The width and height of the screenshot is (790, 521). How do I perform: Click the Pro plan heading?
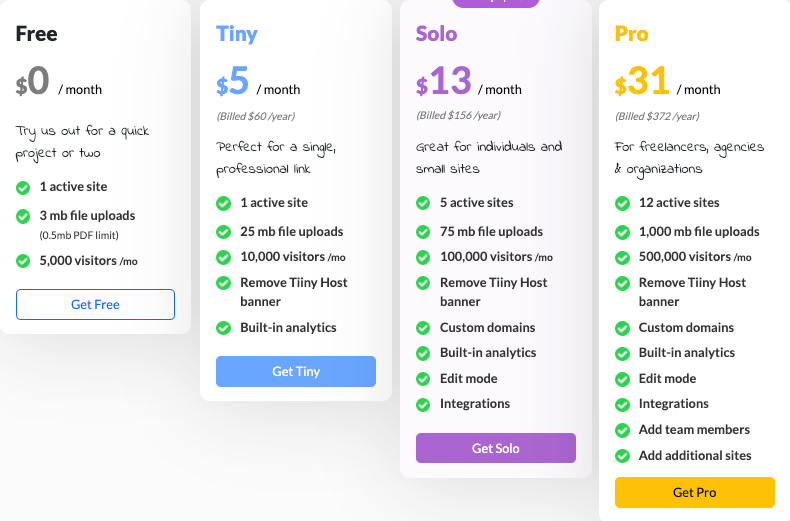point(631,34)
